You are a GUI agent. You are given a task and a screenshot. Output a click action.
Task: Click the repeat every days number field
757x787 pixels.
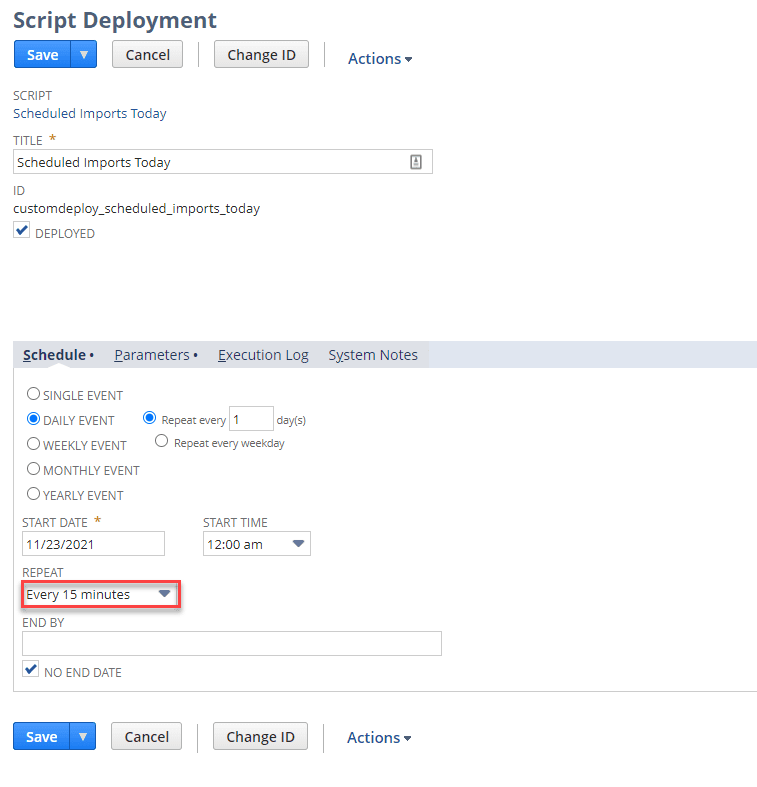coord(251,419)
